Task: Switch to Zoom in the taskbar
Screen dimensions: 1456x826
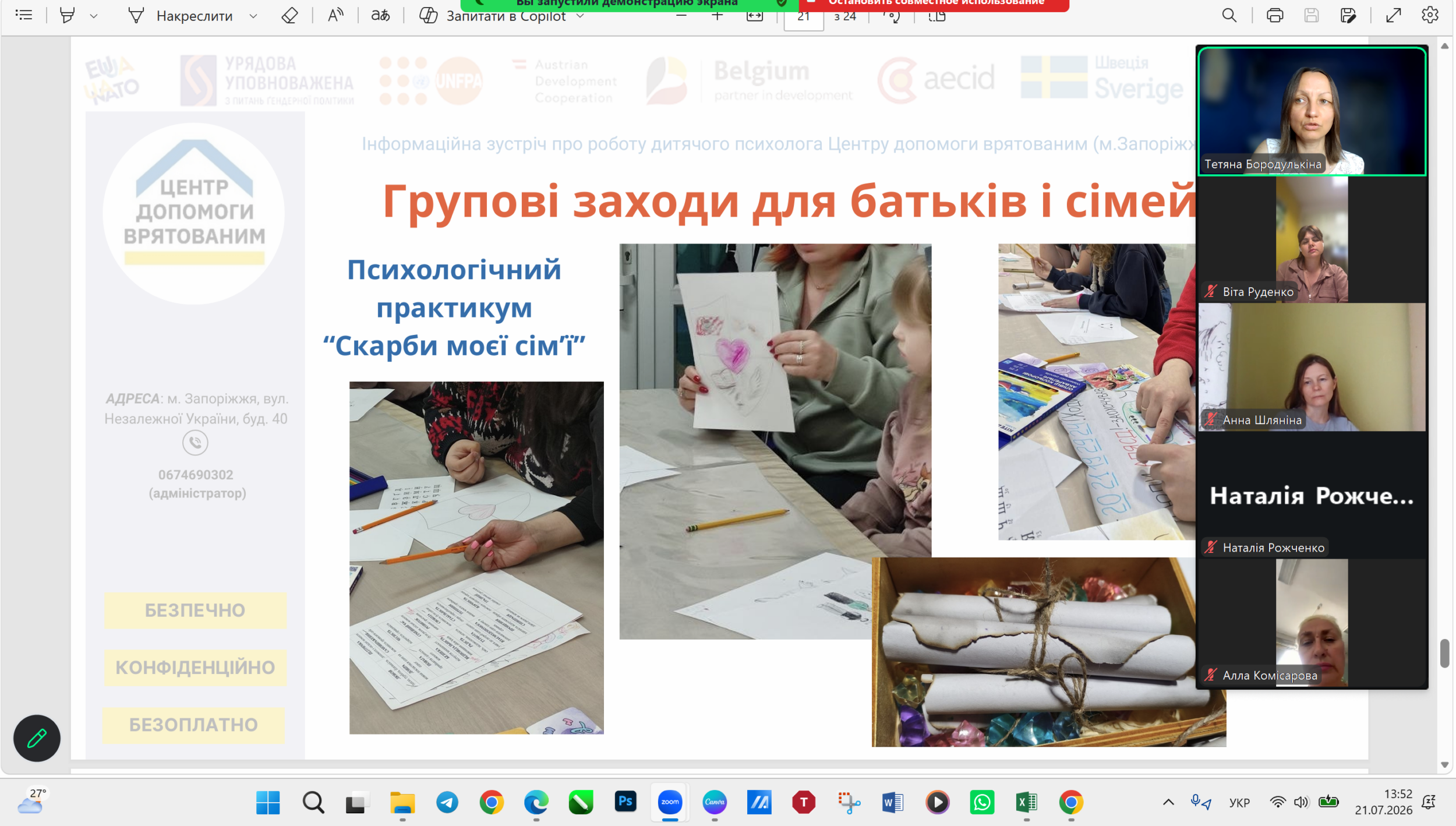Action: pyautogui.click(x=670, y=803)
